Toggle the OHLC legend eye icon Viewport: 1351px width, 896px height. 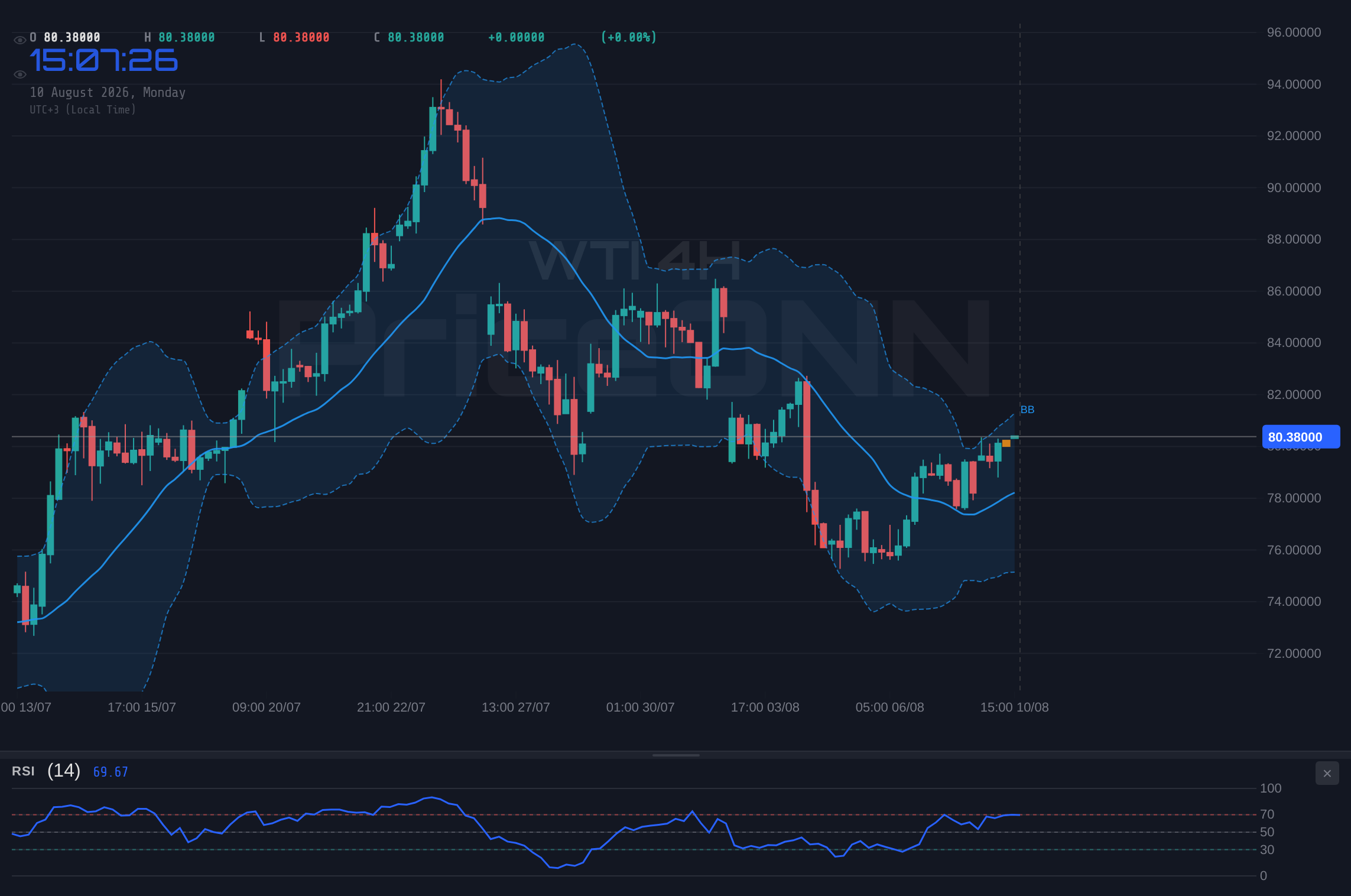(20, 40)
